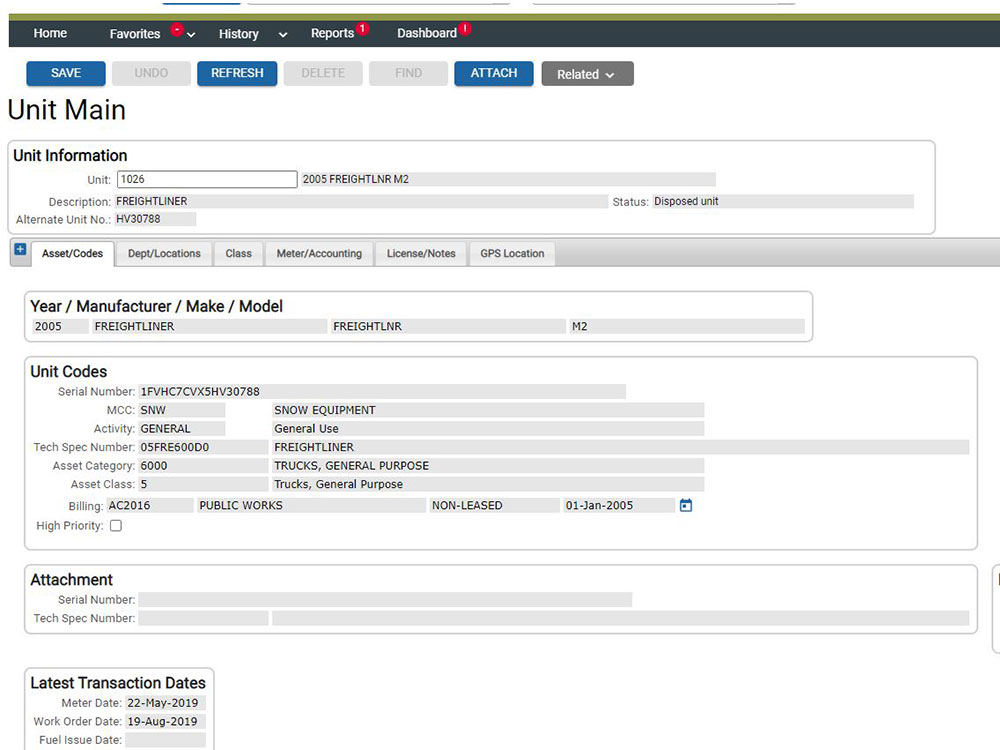The height and width of the screenshot is (750, 1000).
Task: Expand the Favorites dropdown arrow
Action: (x=191, y=35)
